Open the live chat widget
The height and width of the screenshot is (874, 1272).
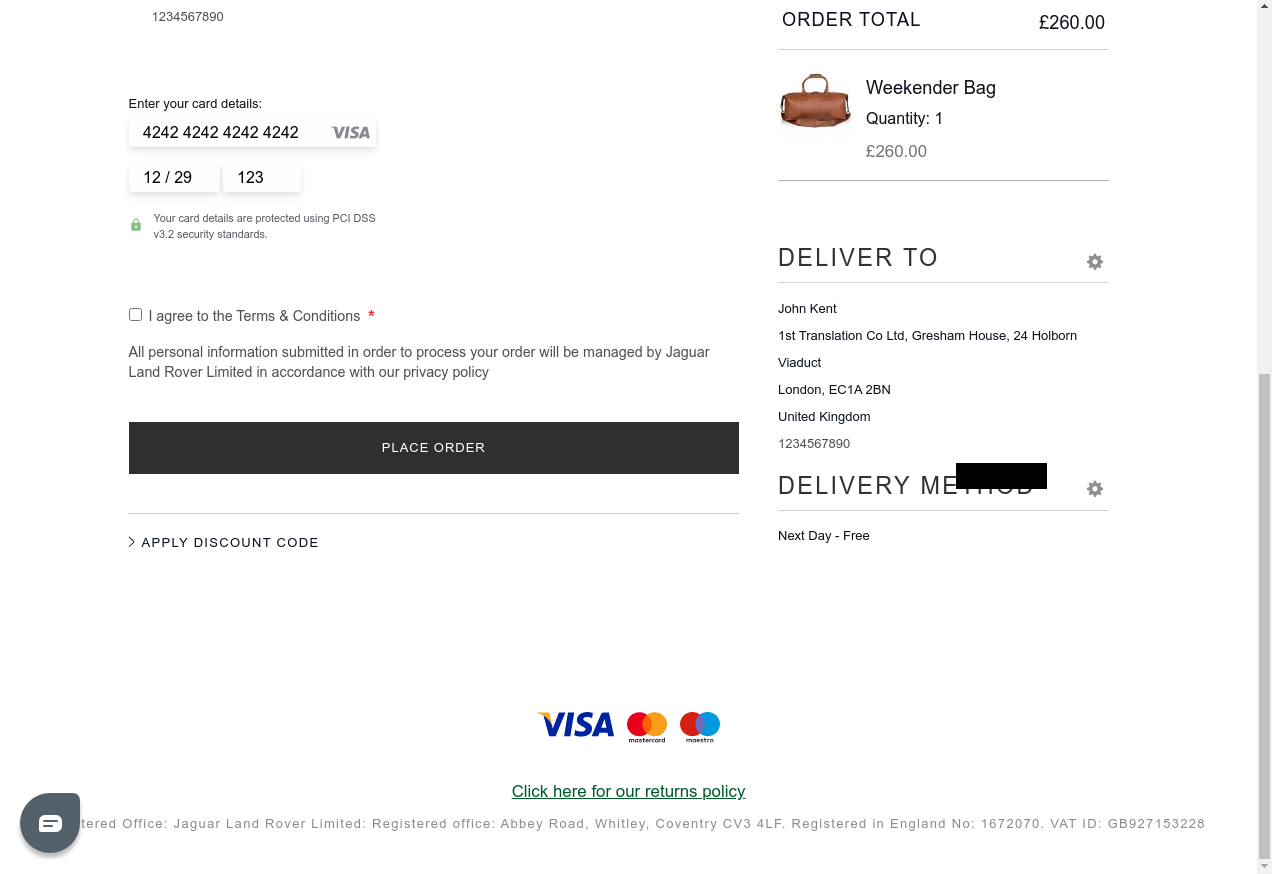(50, 823)
